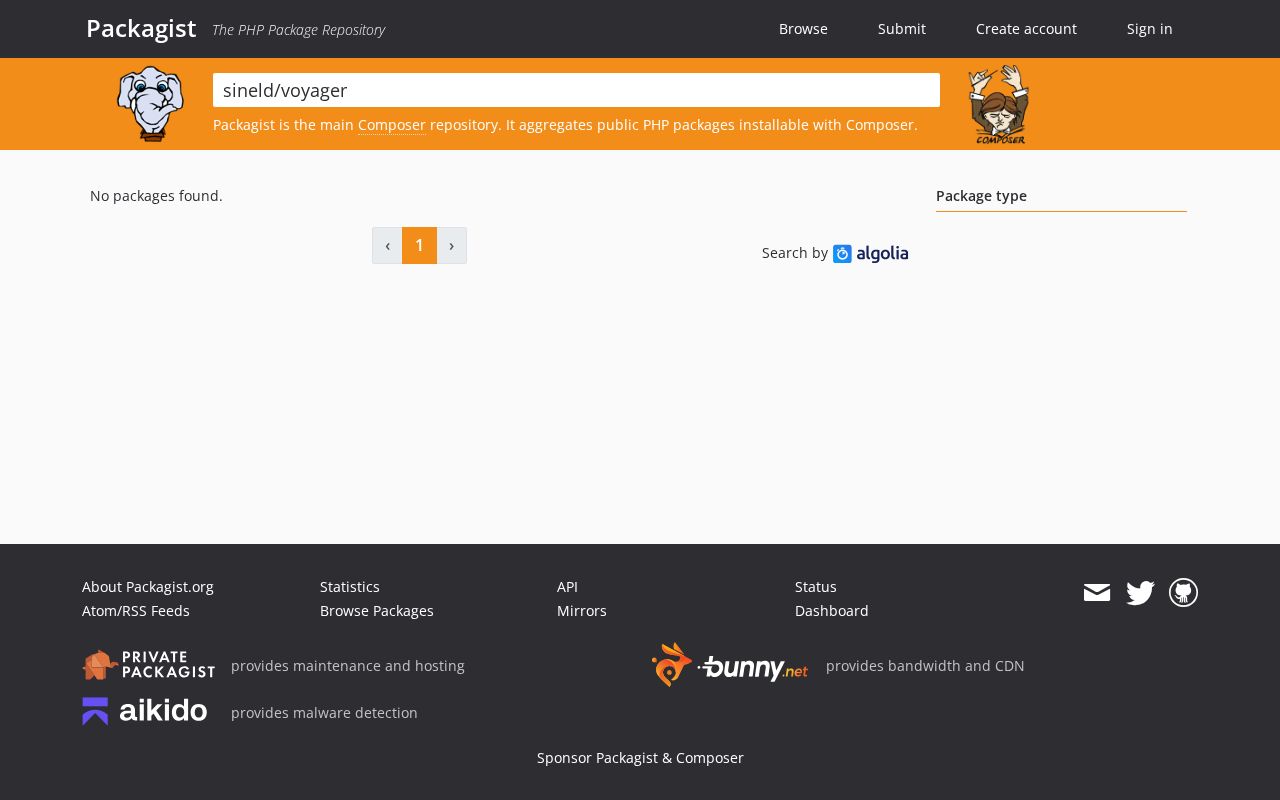This screenshot has height=800, width=1280.
Task: Click the No packages found message
Action: coord(156,196)
